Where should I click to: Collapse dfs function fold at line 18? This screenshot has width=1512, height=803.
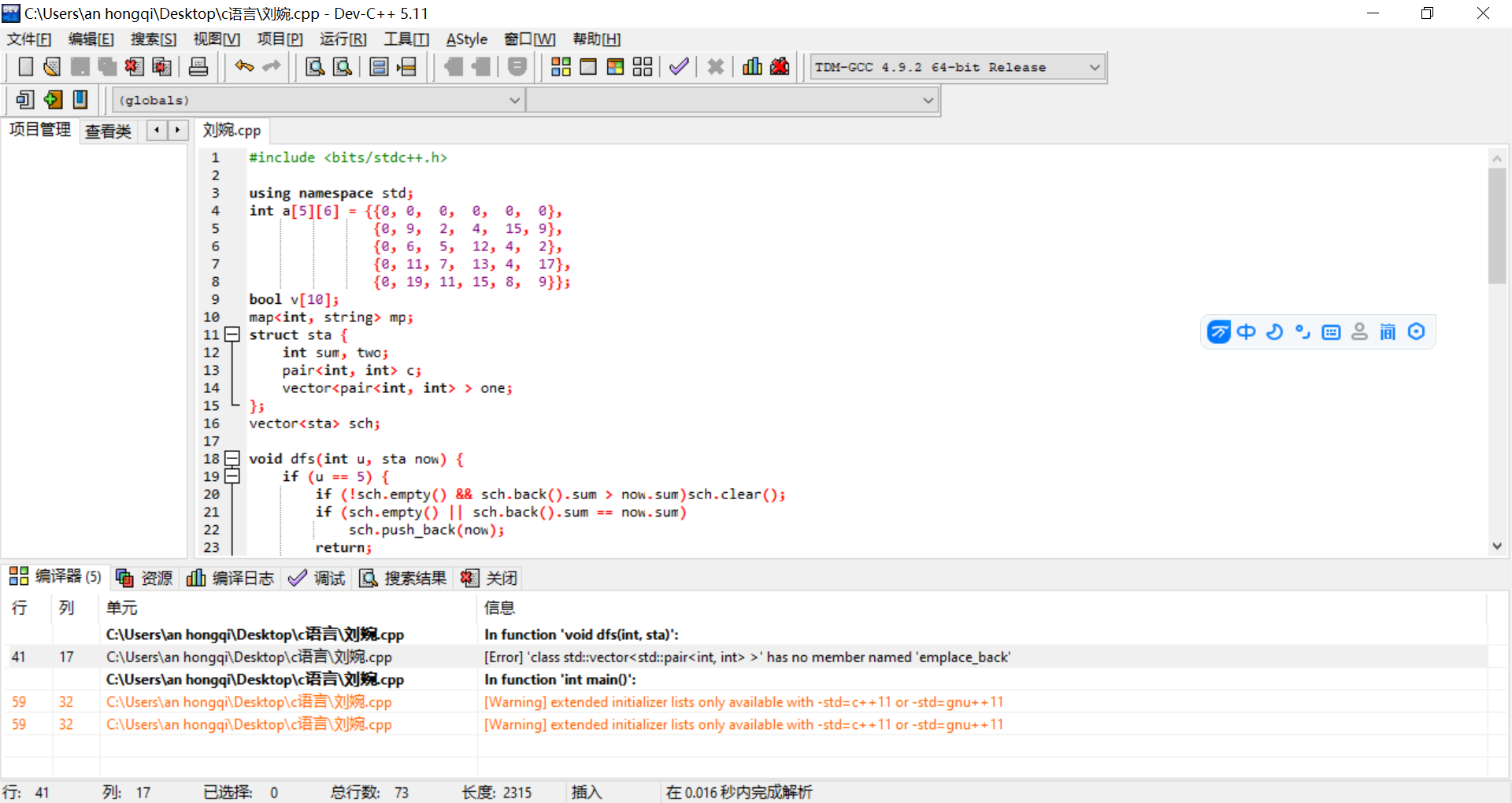pyautogui.click(x=232, y=458)
